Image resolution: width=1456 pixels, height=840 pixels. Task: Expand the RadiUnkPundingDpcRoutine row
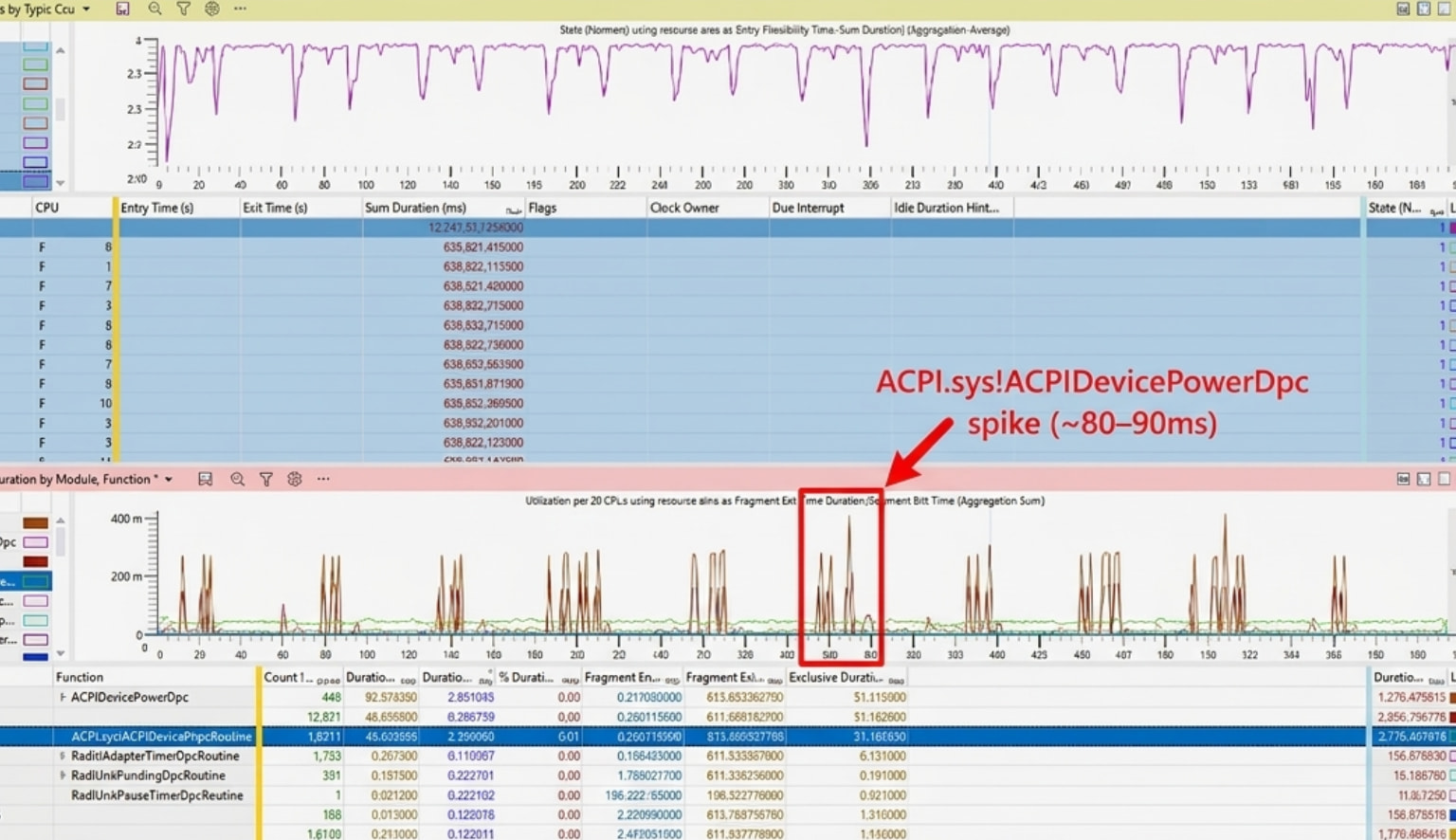tap(64, 776)
